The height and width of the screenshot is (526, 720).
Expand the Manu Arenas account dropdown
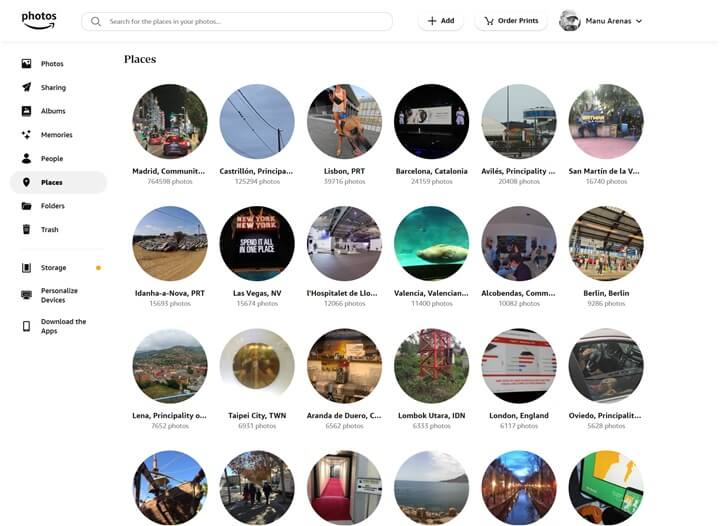639,21
